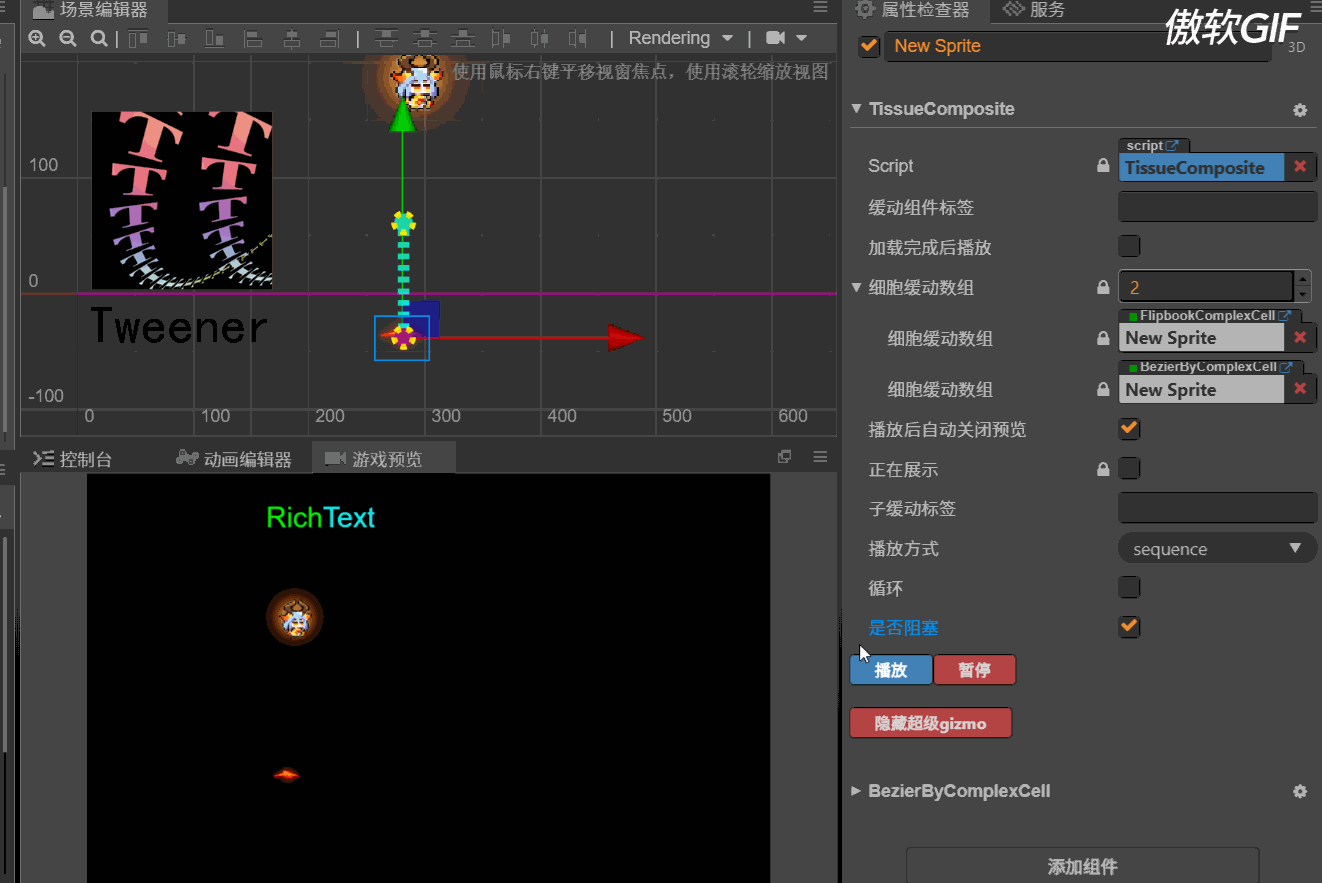Click the TissueComposite component settings gear

1299,110
